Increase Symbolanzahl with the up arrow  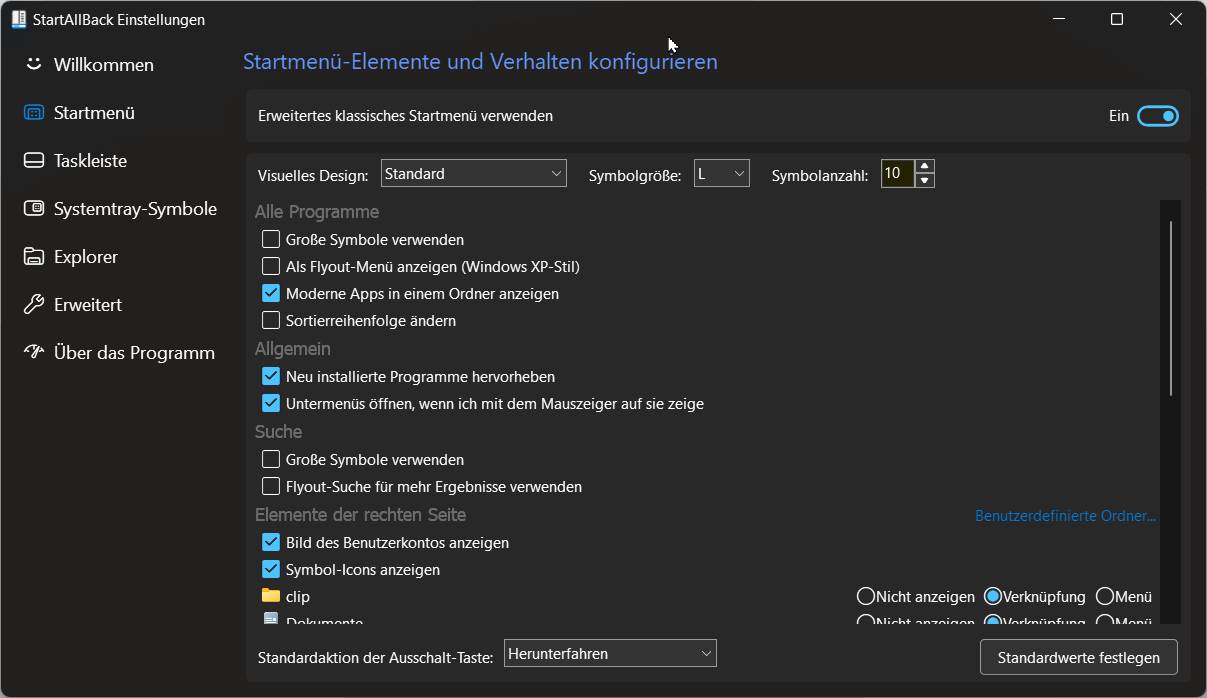(925, 167)
